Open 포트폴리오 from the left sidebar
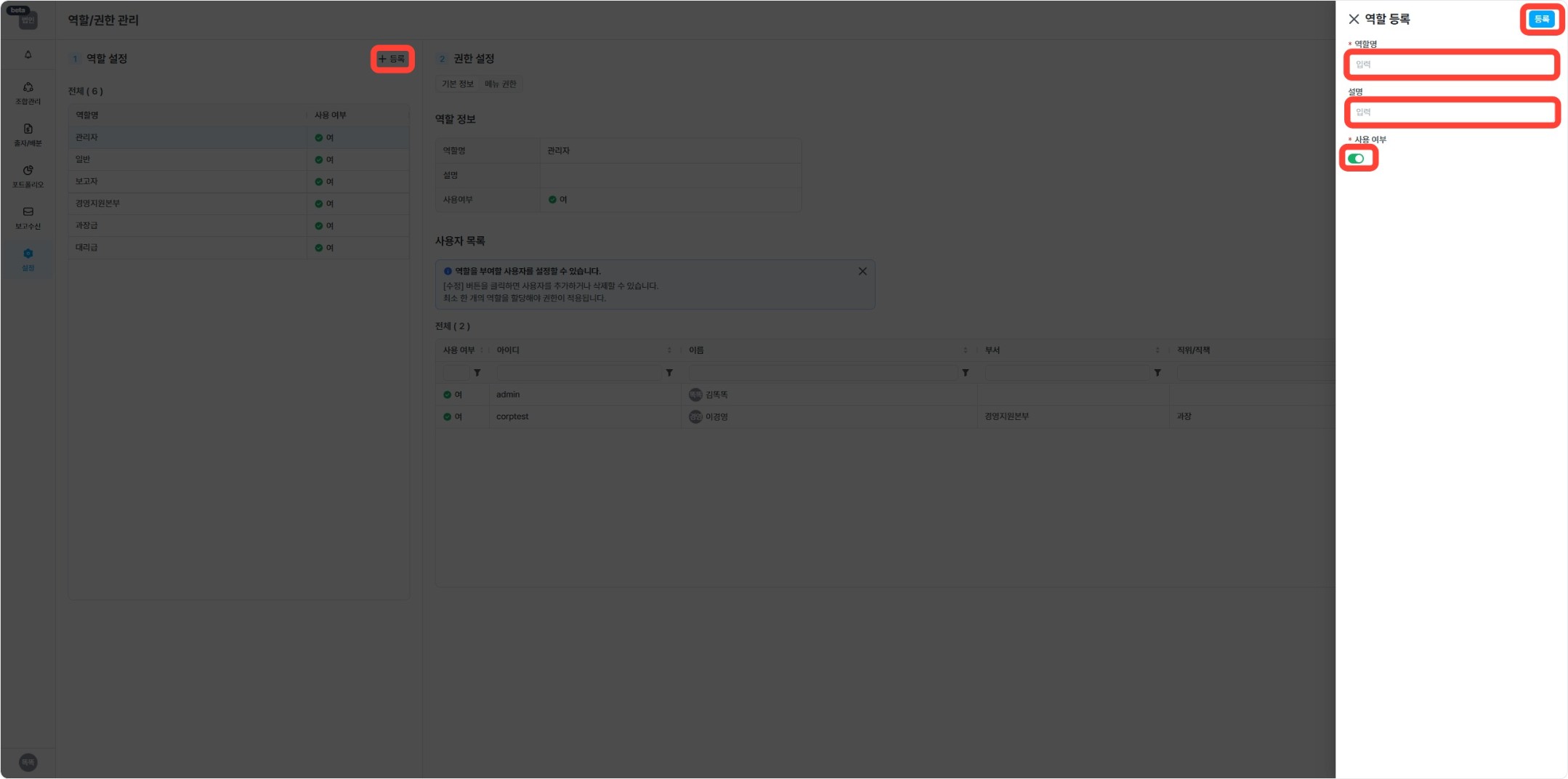 click(x=28, y=176)
